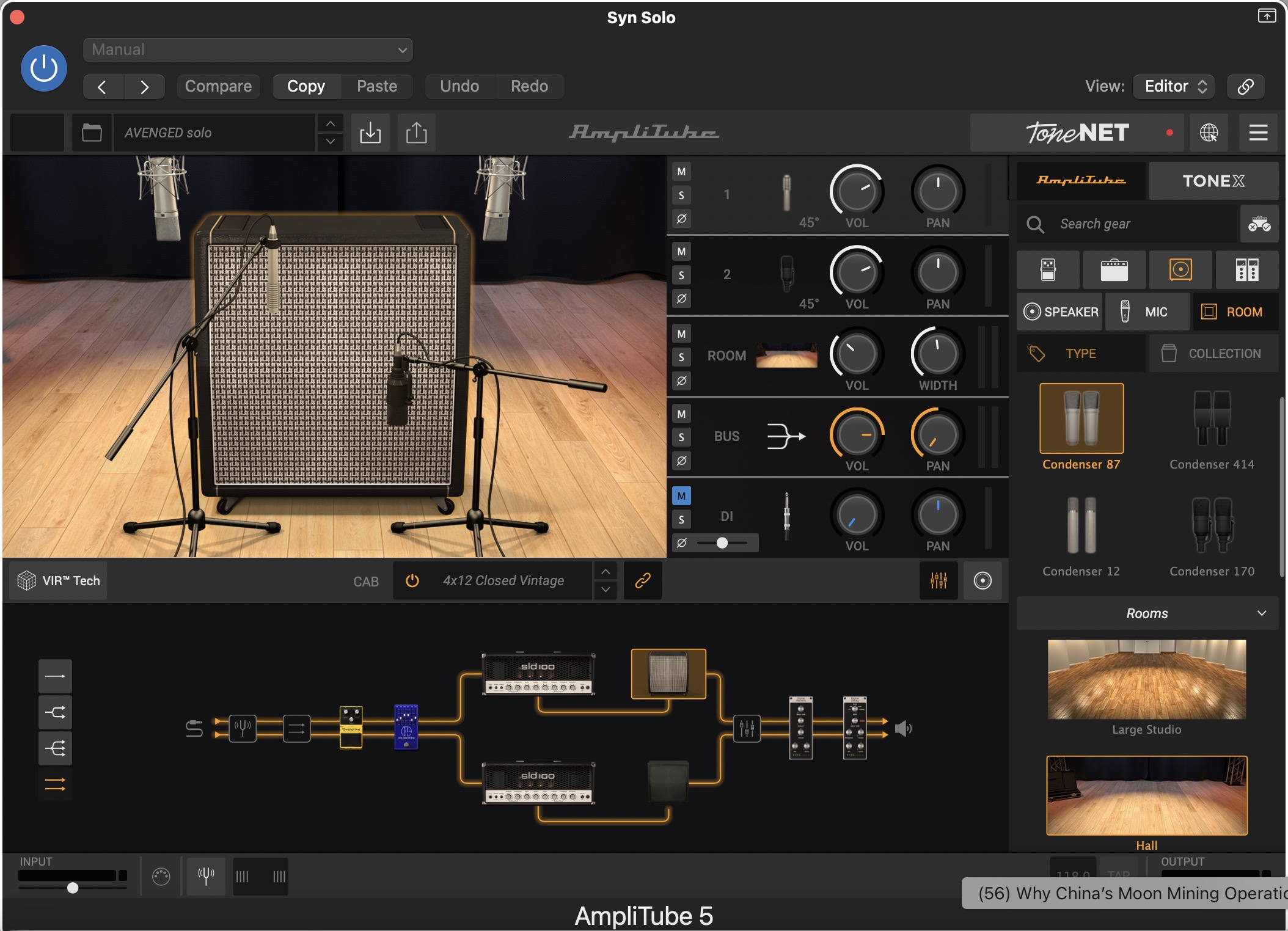Click the save preset download icon

[x=370, y=133]
